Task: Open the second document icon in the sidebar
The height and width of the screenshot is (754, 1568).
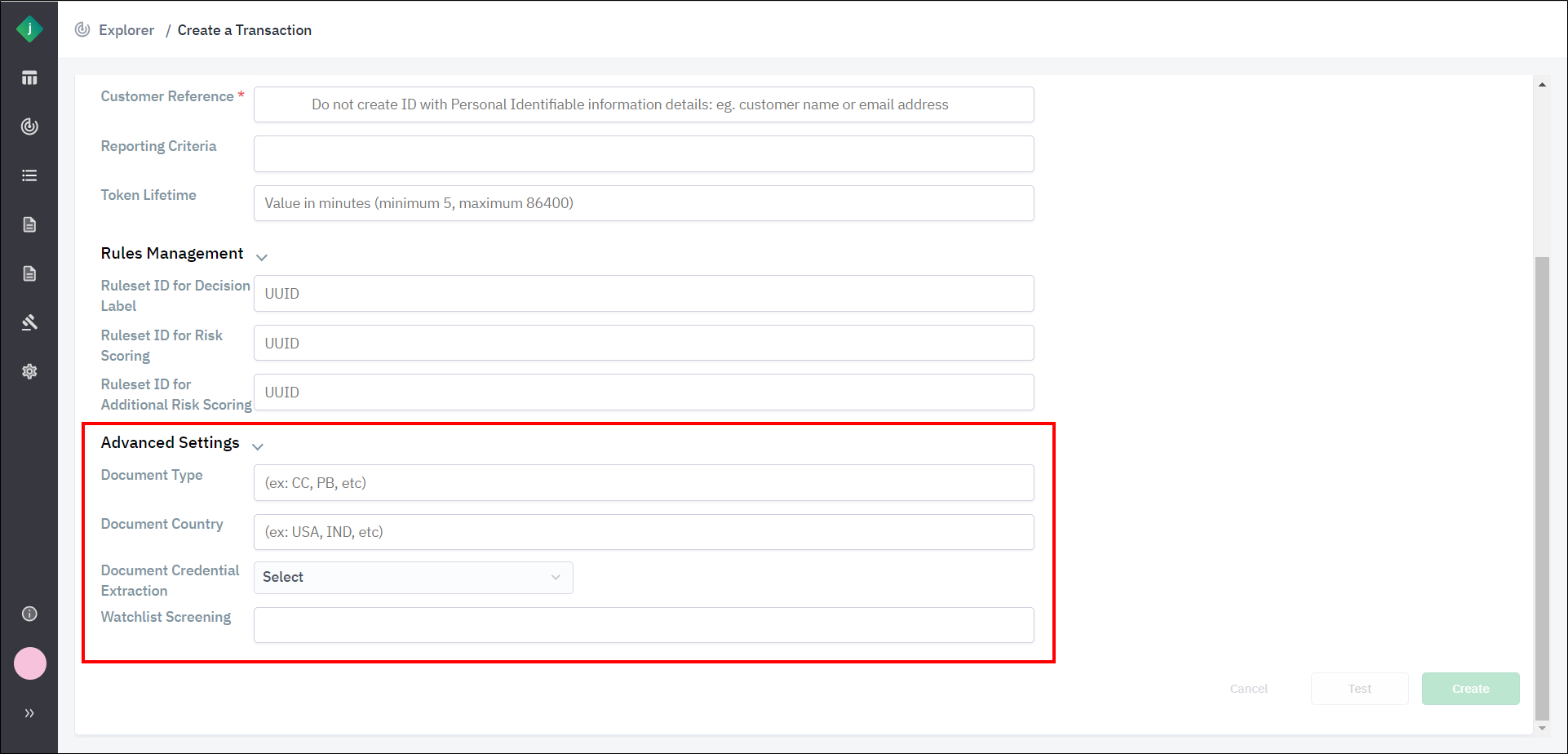Action: [x=29, y=273]
